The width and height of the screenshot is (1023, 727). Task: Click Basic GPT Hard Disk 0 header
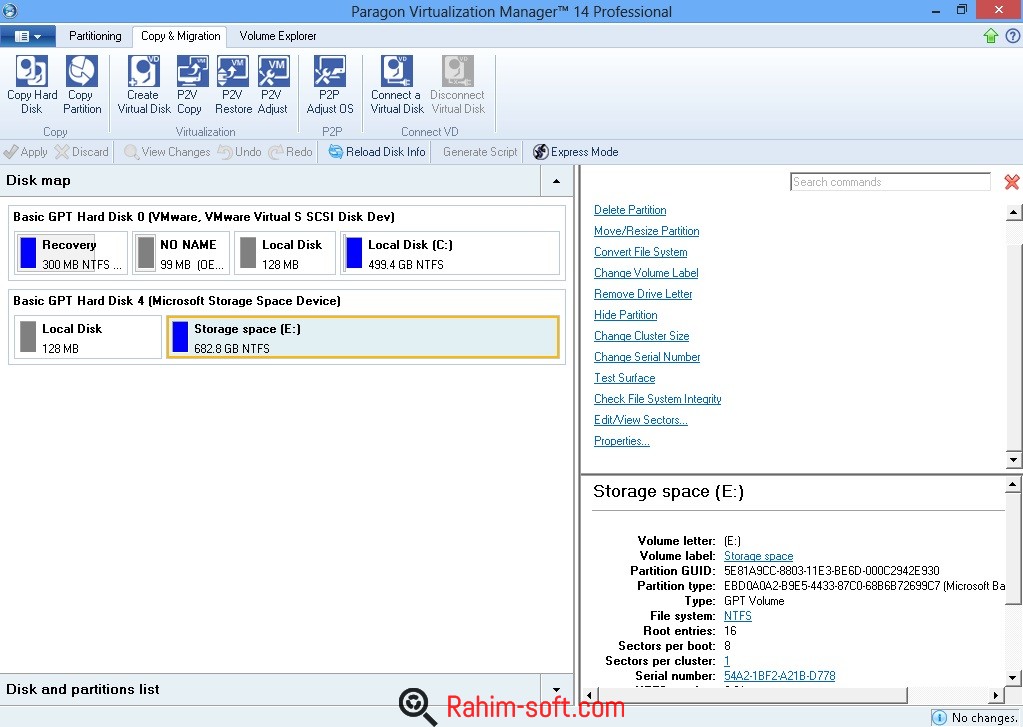204,217
